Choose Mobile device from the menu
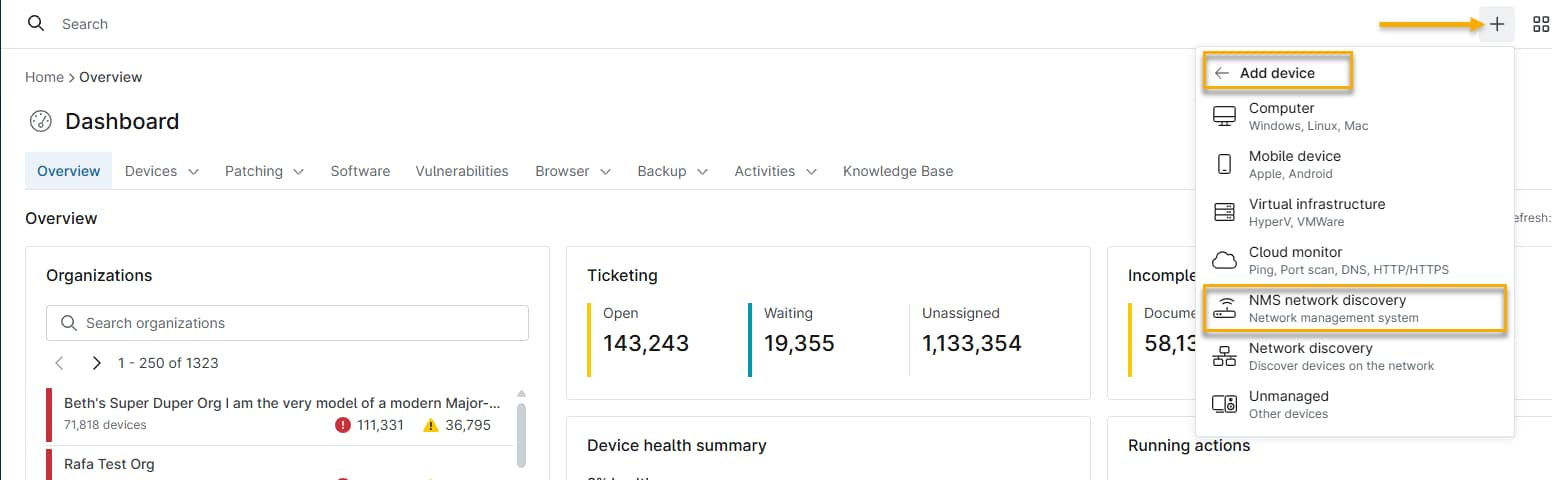 [x=1294, y=164]
